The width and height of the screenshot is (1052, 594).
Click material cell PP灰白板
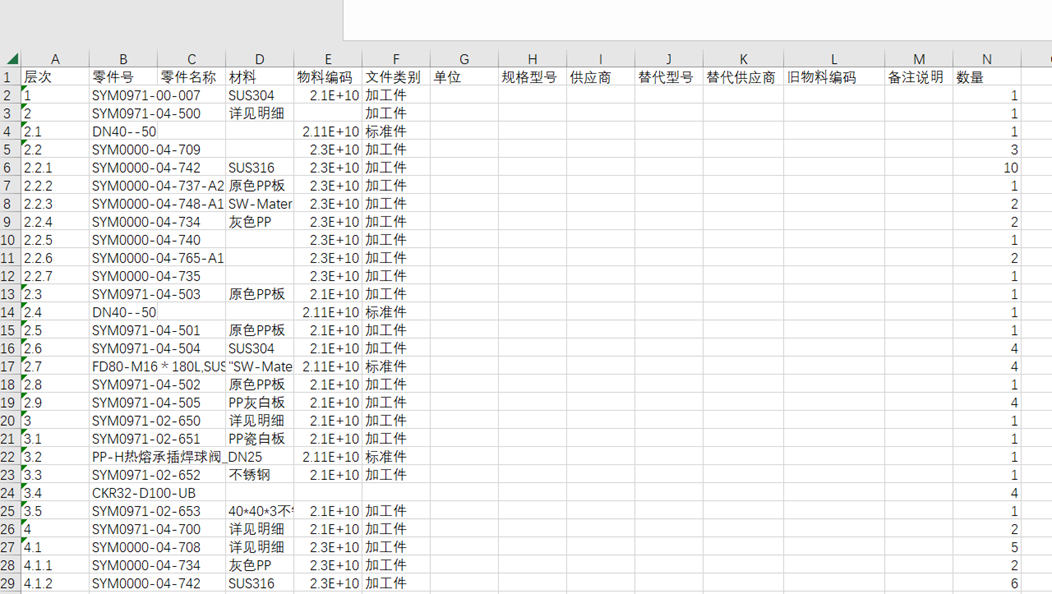click(x=260, y=403)
